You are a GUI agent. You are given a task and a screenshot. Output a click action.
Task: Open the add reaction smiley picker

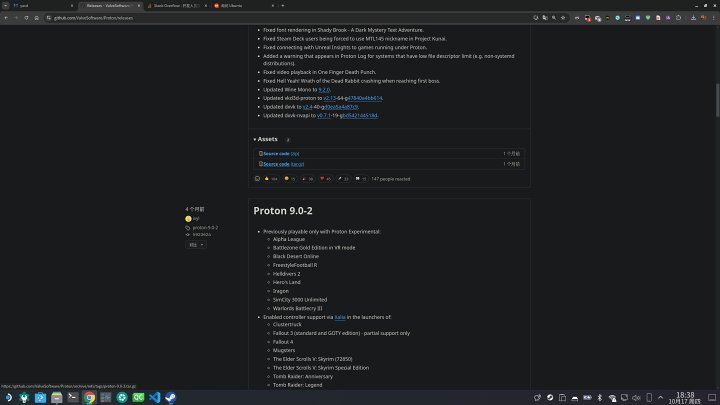pyautogui.click(x=257, y=179)
